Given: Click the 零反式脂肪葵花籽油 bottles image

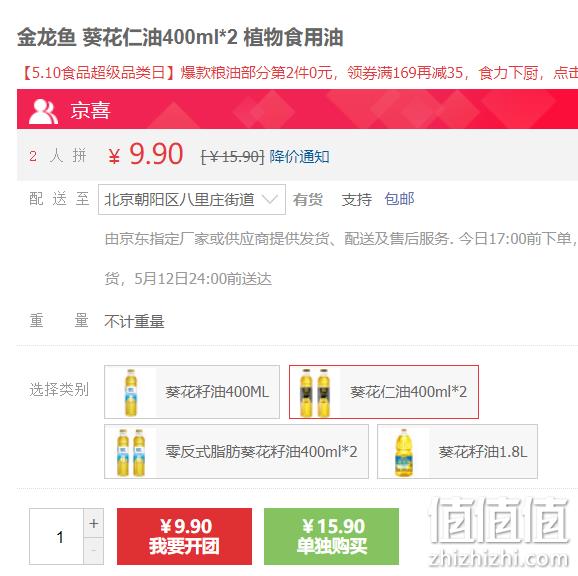Looking at the screenshot, I should coord(130,452).
